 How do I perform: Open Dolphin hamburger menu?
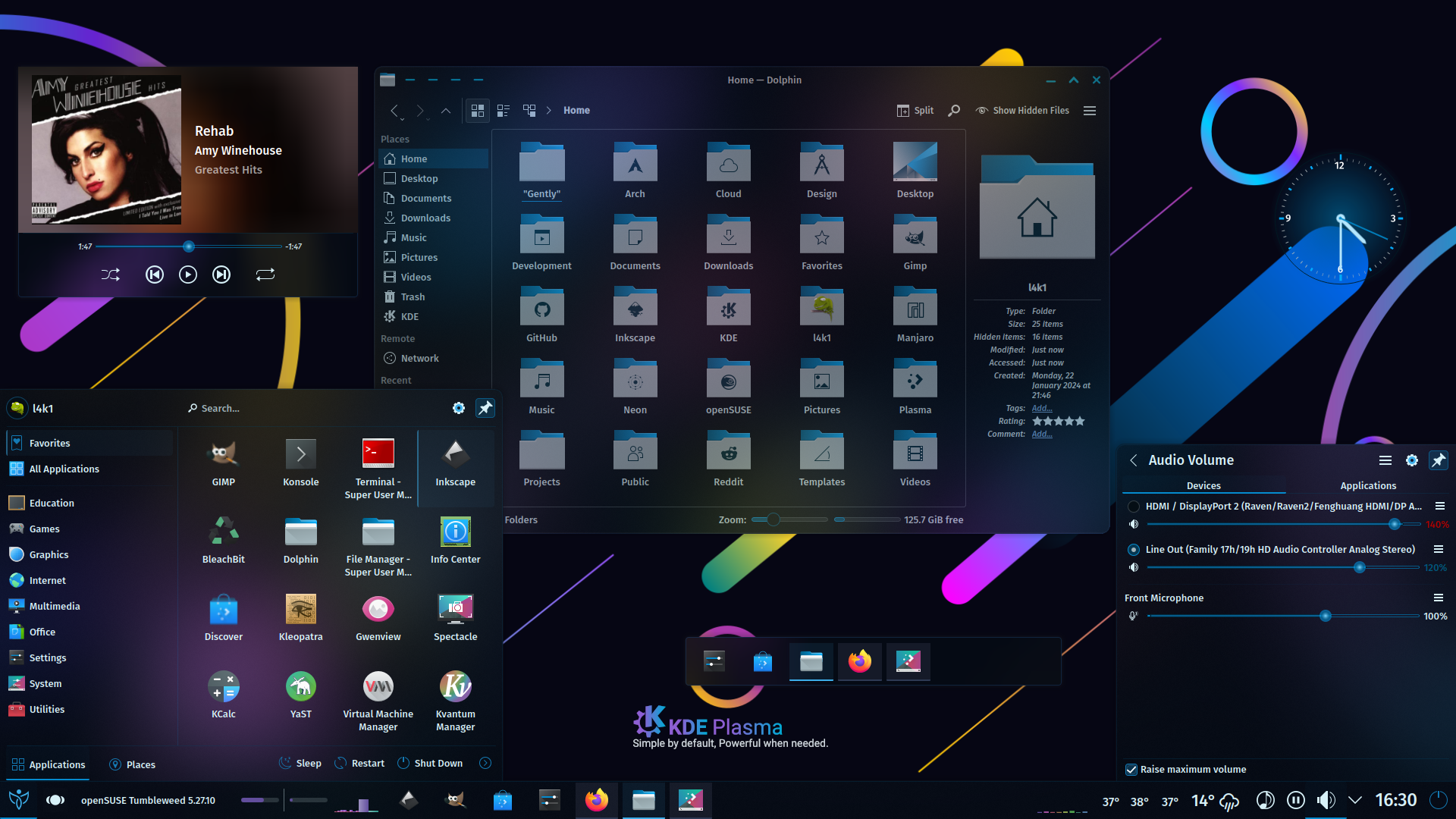tap(1090, 111)
